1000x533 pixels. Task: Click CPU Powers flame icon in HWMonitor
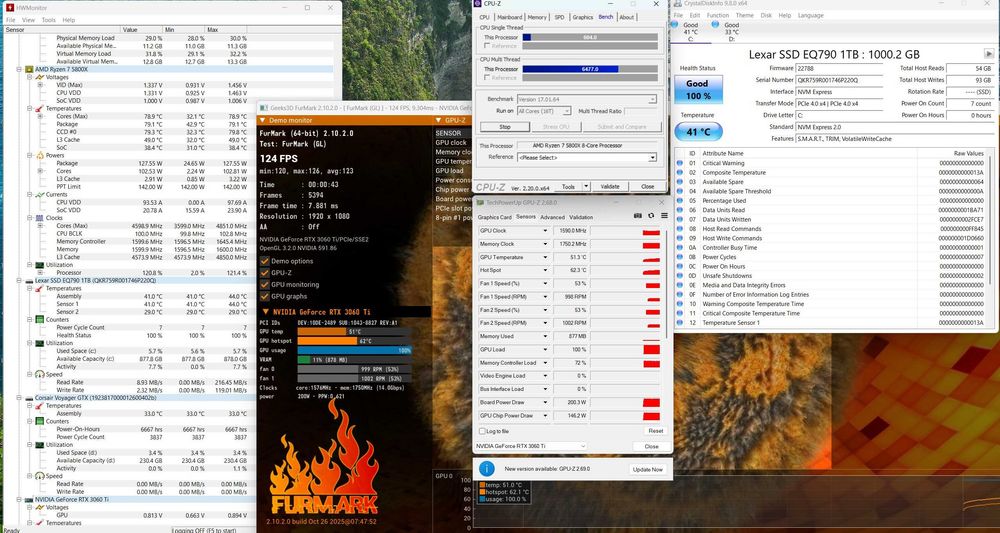(40, 155)
